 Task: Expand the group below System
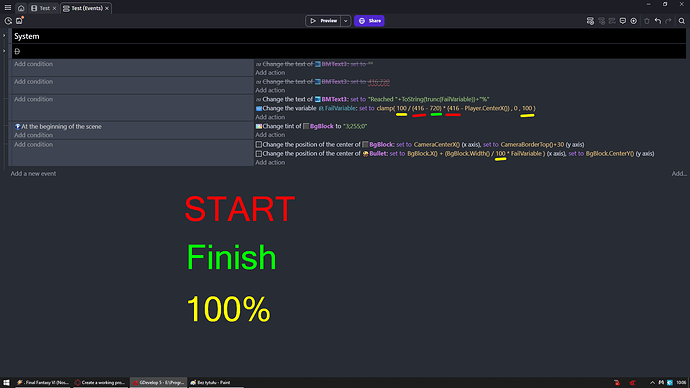[4, 51]
